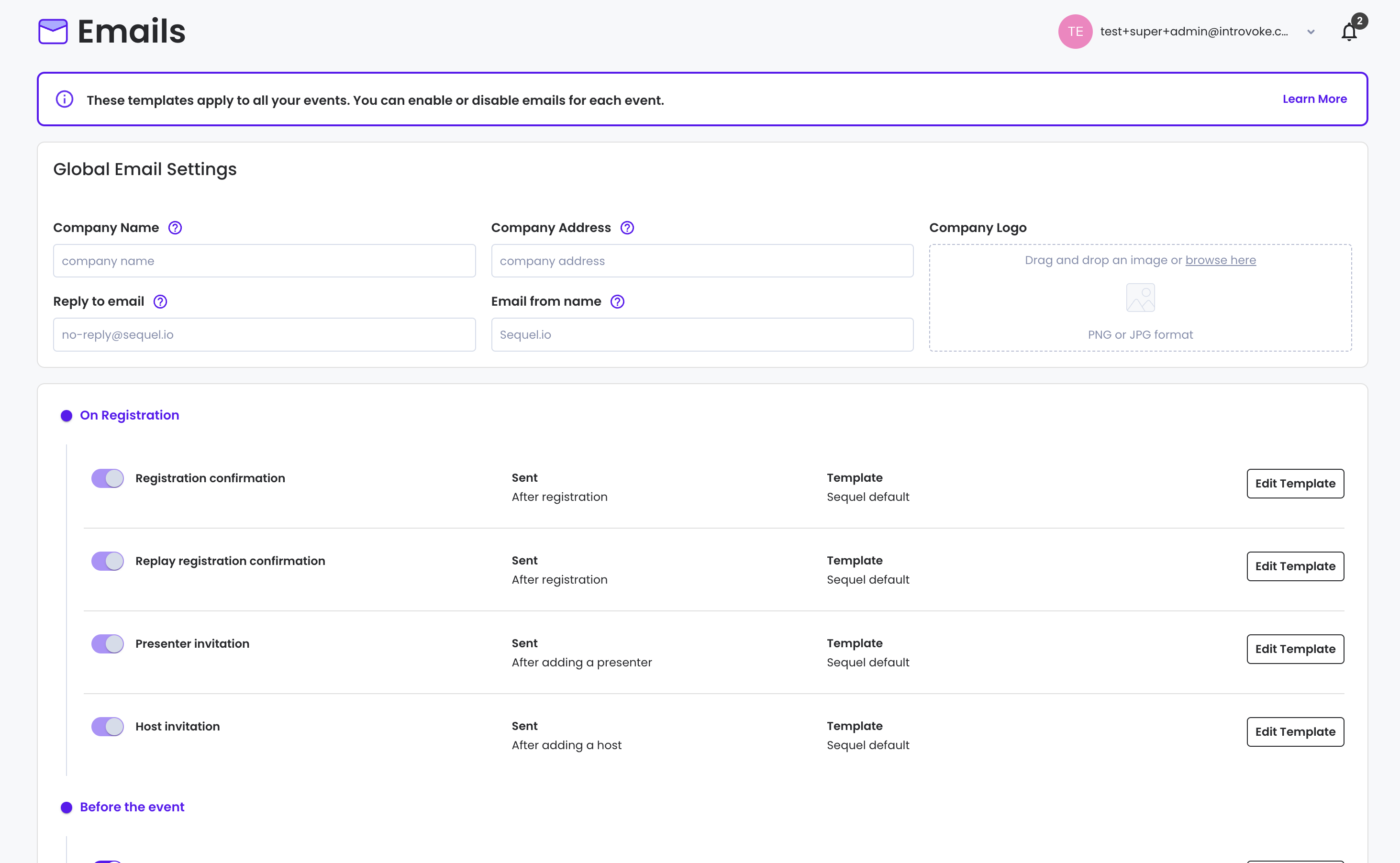This screenshot has width=1400, height=863.
Task: Click the browse here link
Action: (x=1220, y=260)
